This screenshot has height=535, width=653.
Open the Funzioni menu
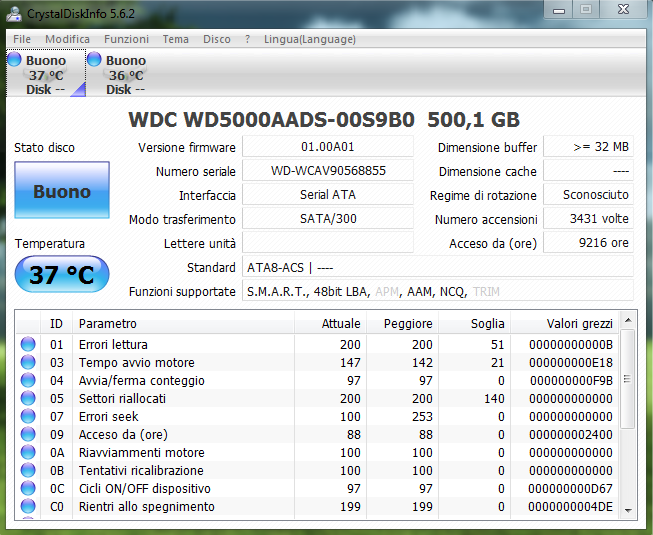(126, 39)
